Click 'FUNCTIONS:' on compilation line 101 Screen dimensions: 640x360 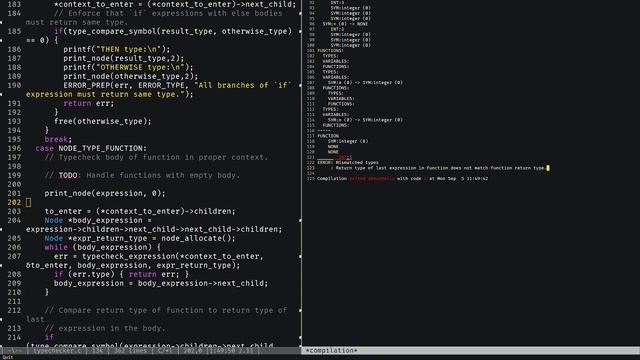point(331,51)
